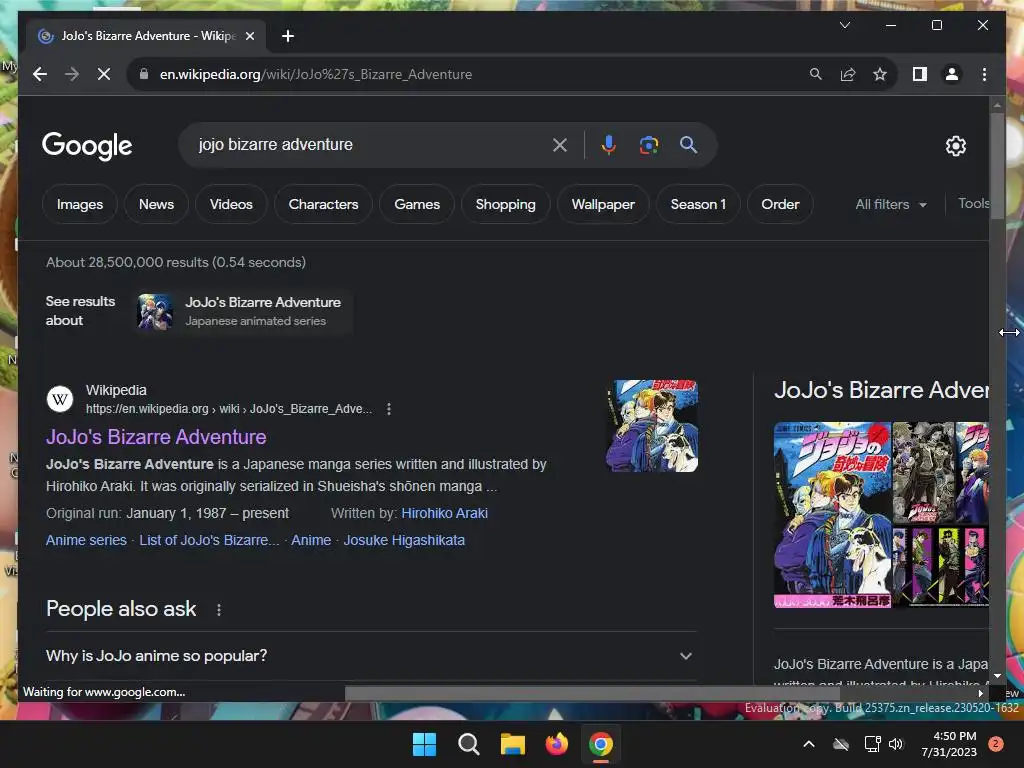Open Google quick settings gear
This screenshot has height=768, width=1024.
click(x=955, y=146)
